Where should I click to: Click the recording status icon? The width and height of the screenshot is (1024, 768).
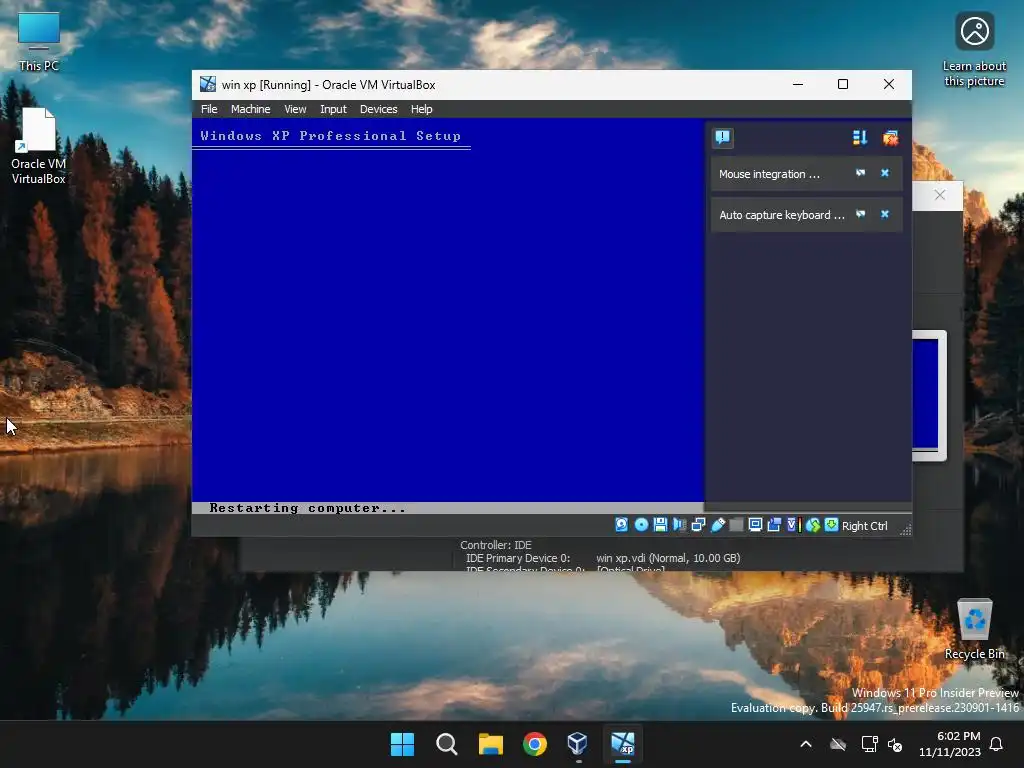(774, 525)
